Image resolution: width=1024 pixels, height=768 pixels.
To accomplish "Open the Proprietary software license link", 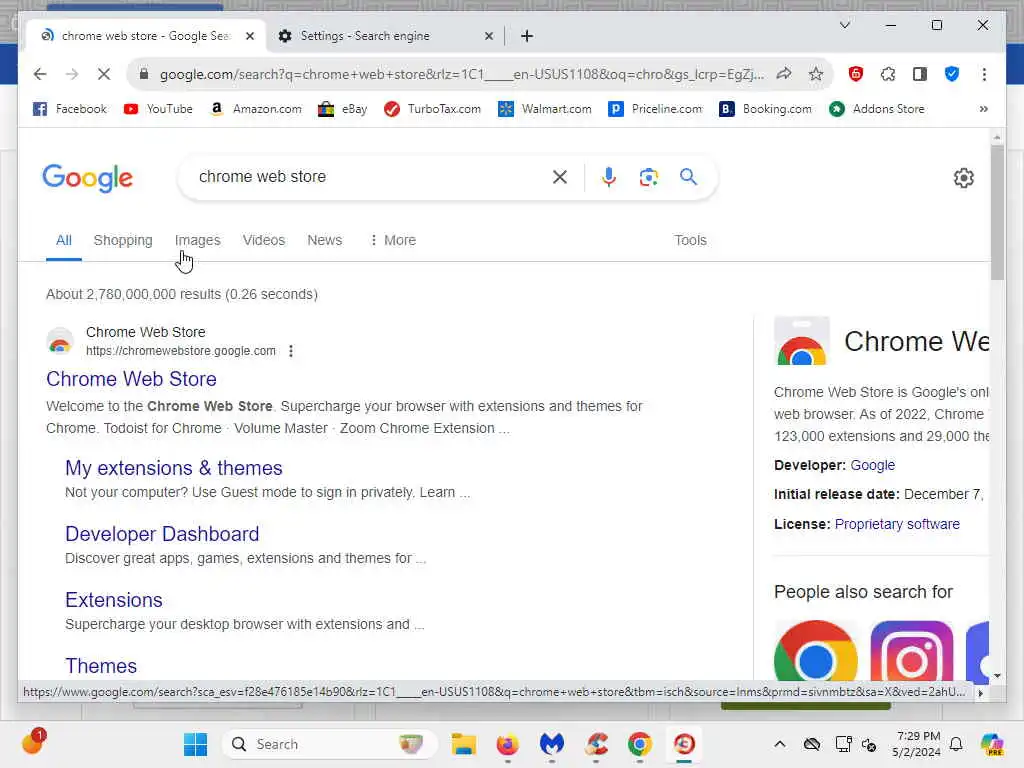I will tap(897, 524).
